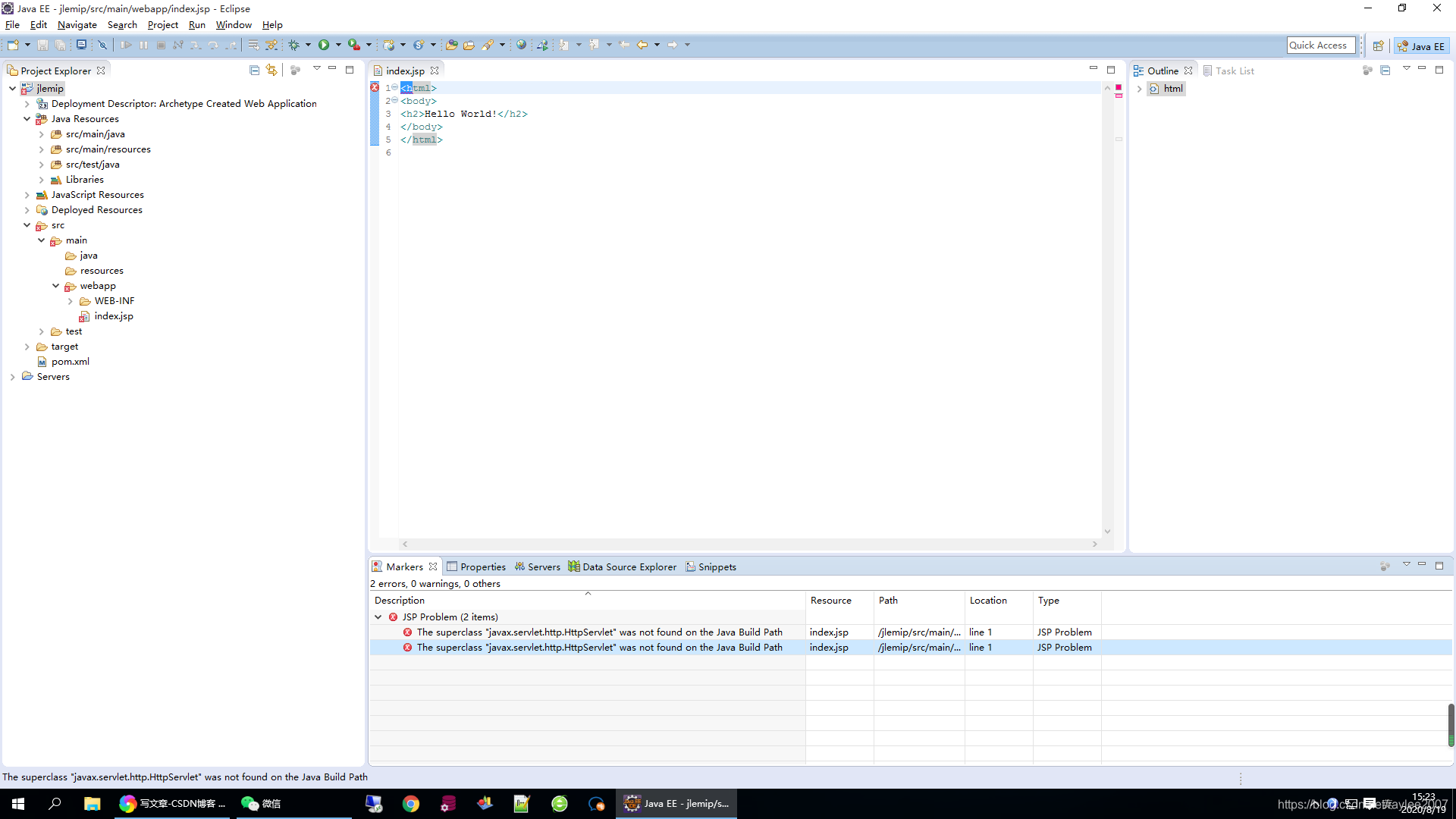Select first HttpServlet error in Markers
Image resolution: width=1456 pixels, height=819 pixels.
point(599,632)
